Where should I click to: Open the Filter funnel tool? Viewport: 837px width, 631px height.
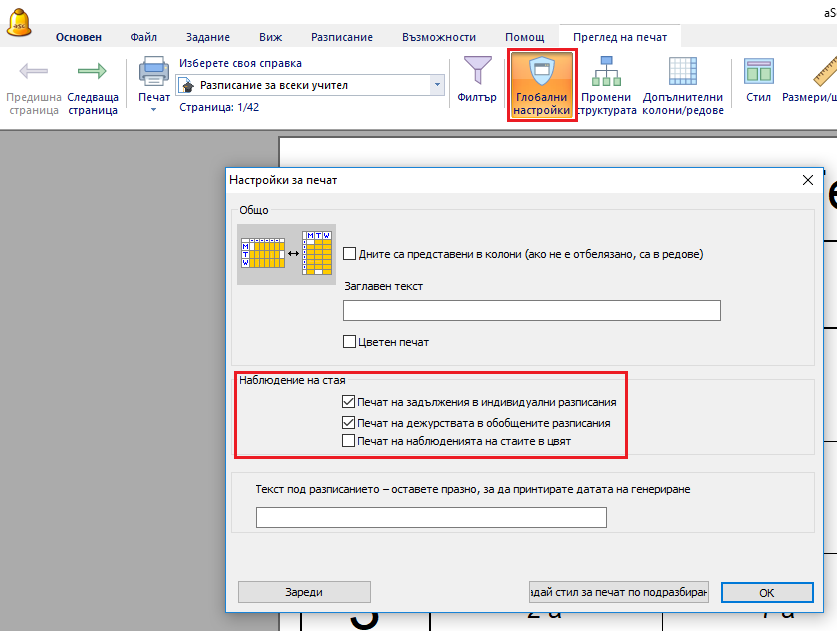tap(477, 72)
